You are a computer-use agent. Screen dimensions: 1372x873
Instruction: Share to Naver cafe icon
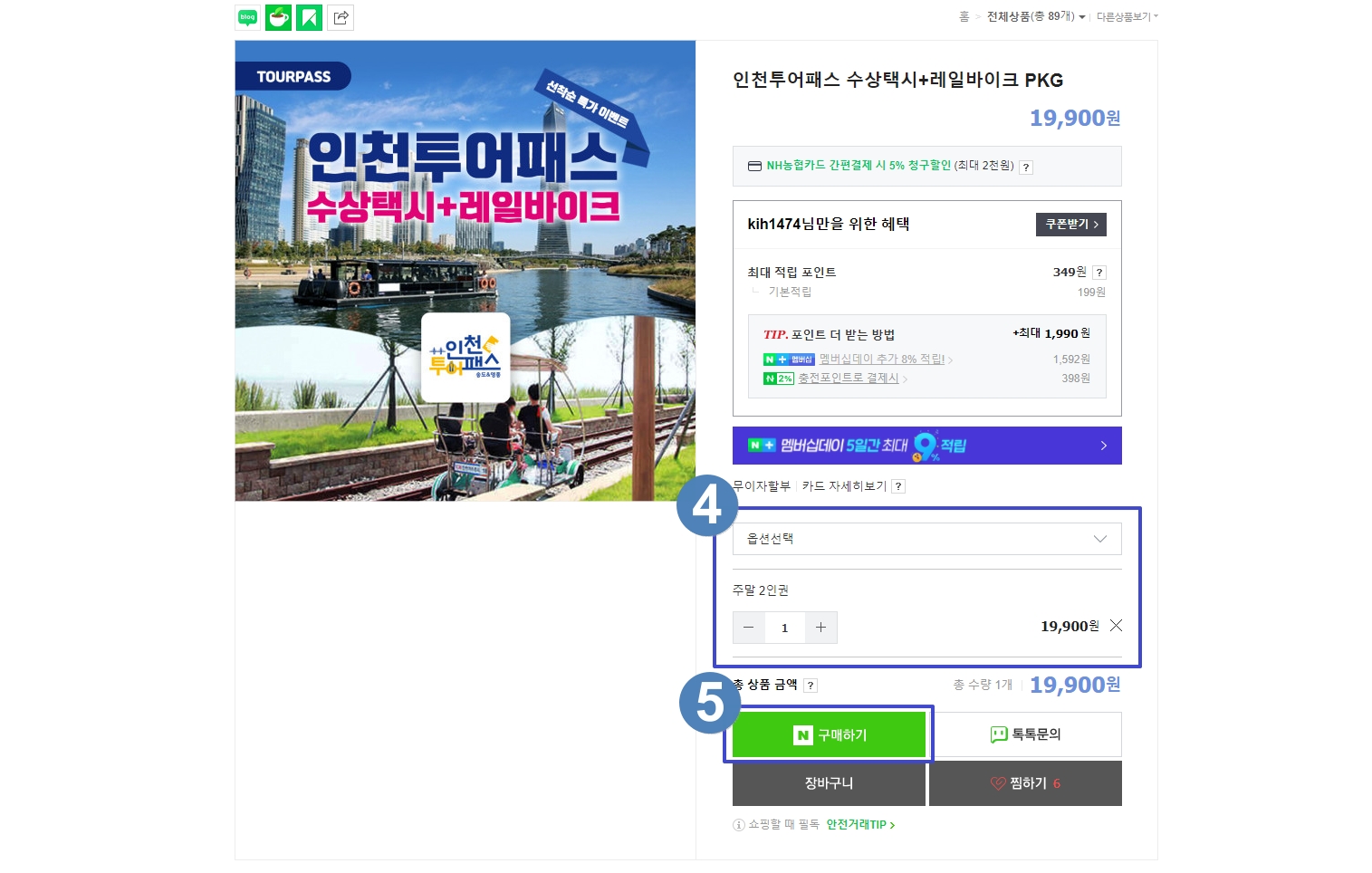pyautogui.click(x=279, y=17)
